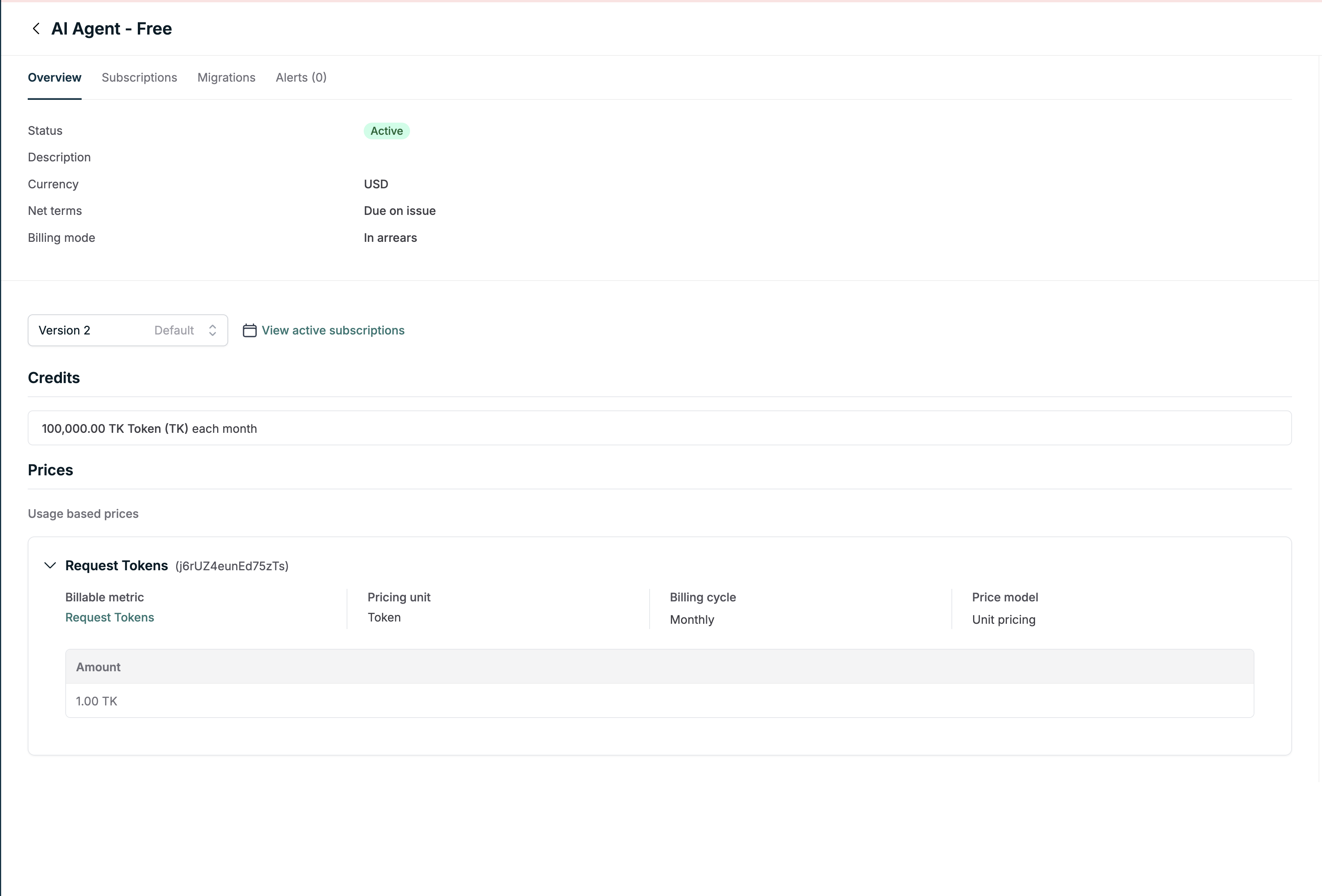Click the calendar icon beside View active subscriptions
Screen dimensions: 1322x896
(249, 331)
